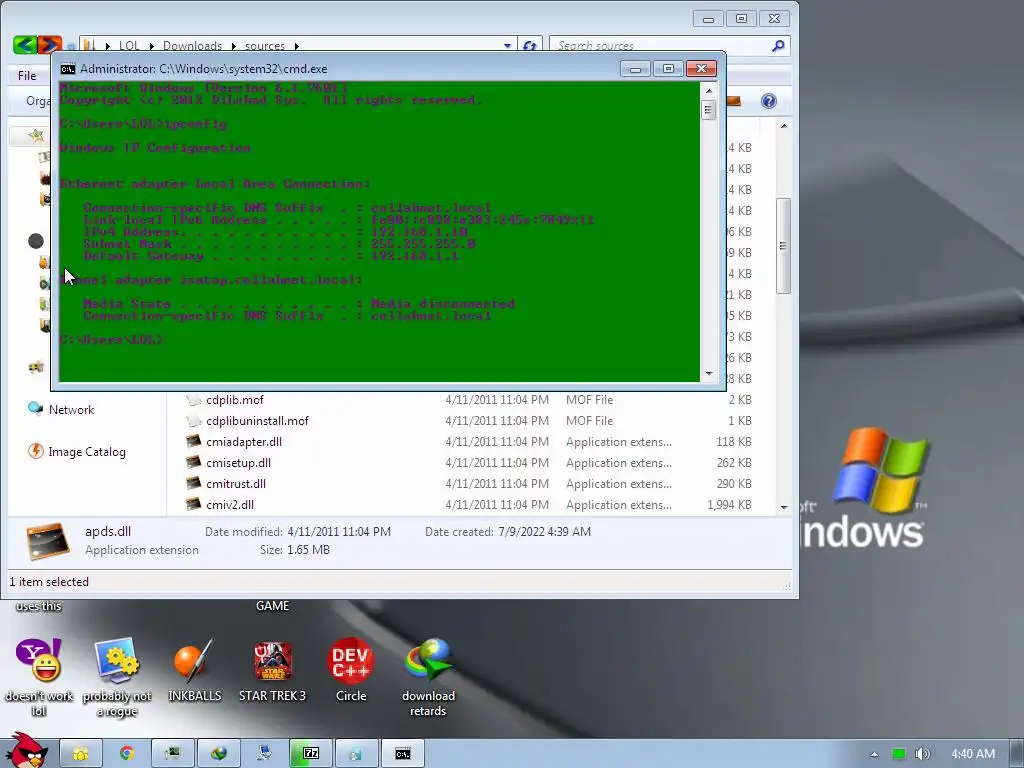This screenshot has width=1024, height=768.
Task: Click the cmiadapter.dll file icon
Action: click(x=193, y=441)
